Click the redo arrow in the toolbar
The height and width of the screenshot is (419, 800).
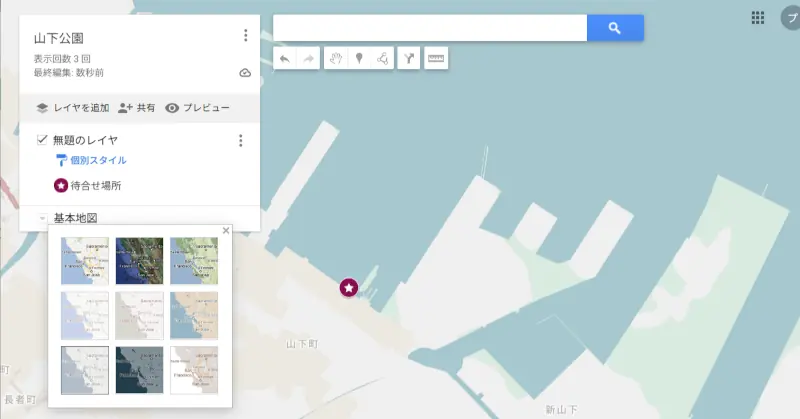click(309, 59)
